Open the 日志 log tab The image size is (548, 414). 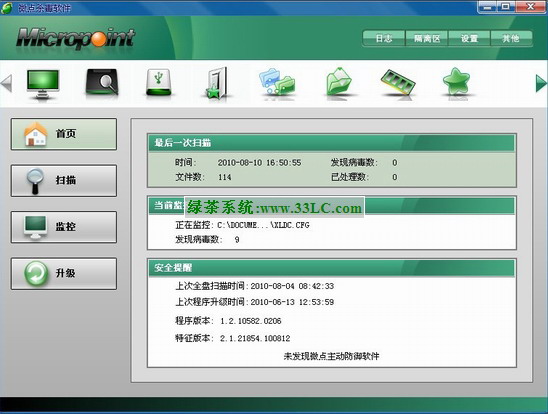pos(384,38)
